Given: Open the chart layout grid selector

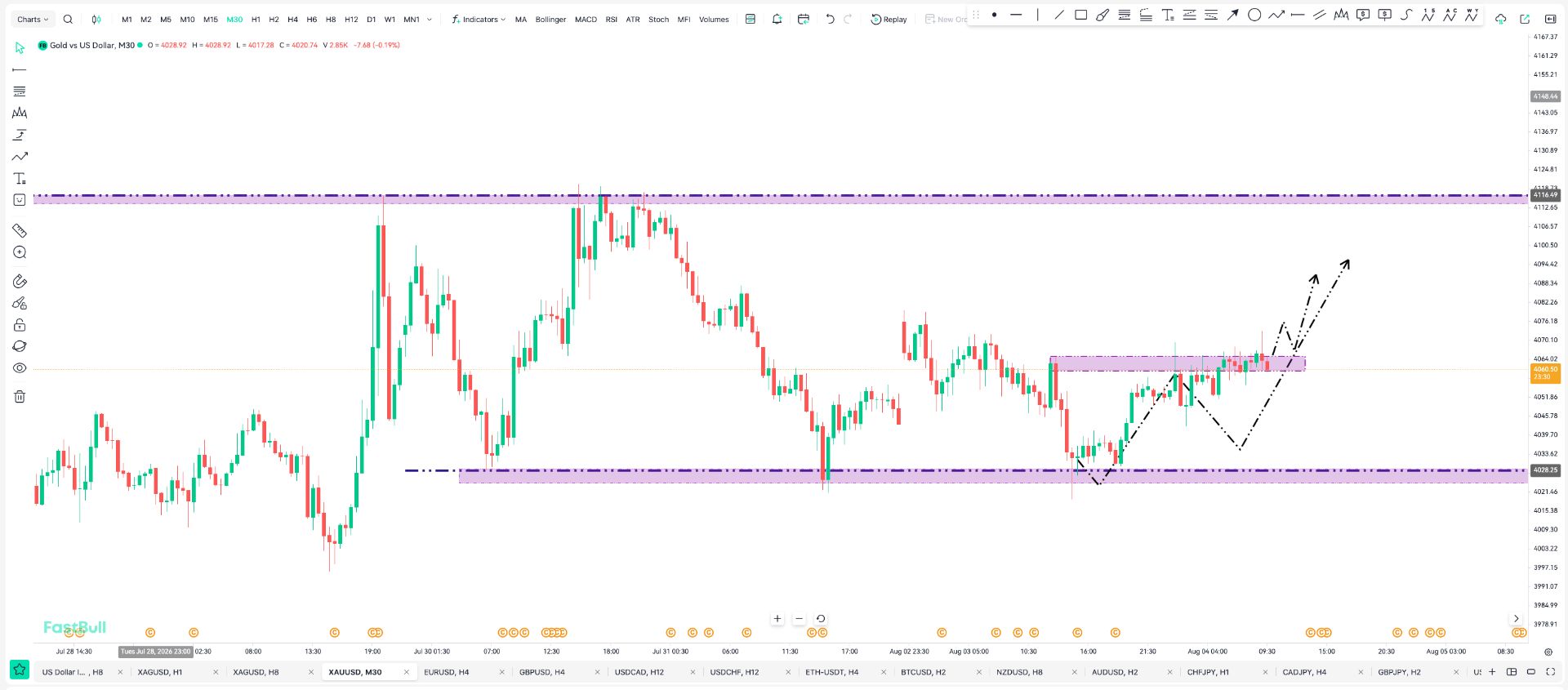Looking at the screenshot, I should (x=1512, y=672).
